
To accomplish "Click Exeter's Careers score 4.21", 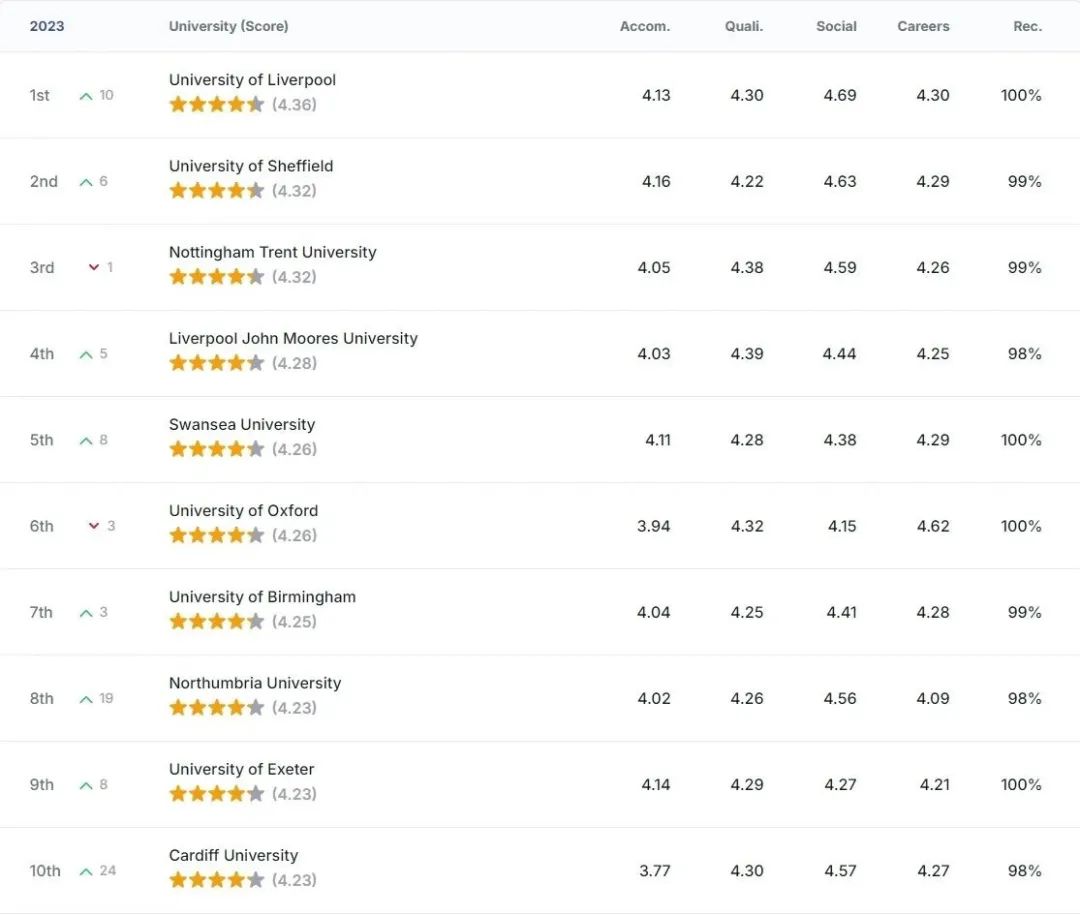I will [935, 784].
